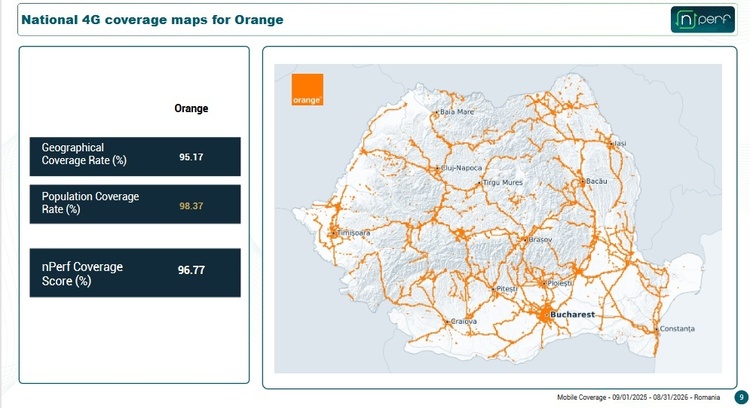Click the Orange brand logo on map
The height and width of the screenshot is (408, 750).
pos(307,89)
